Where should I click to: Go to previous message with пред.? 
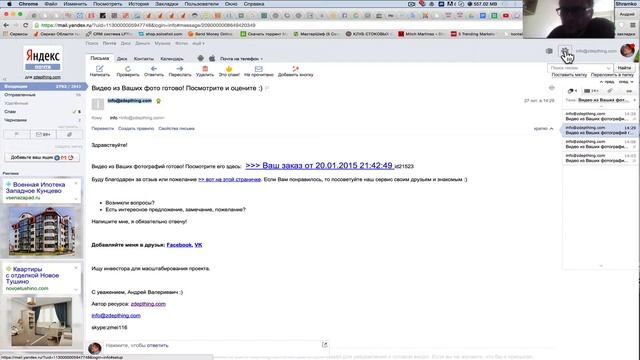pyautogui.click(x=607, y=82)
